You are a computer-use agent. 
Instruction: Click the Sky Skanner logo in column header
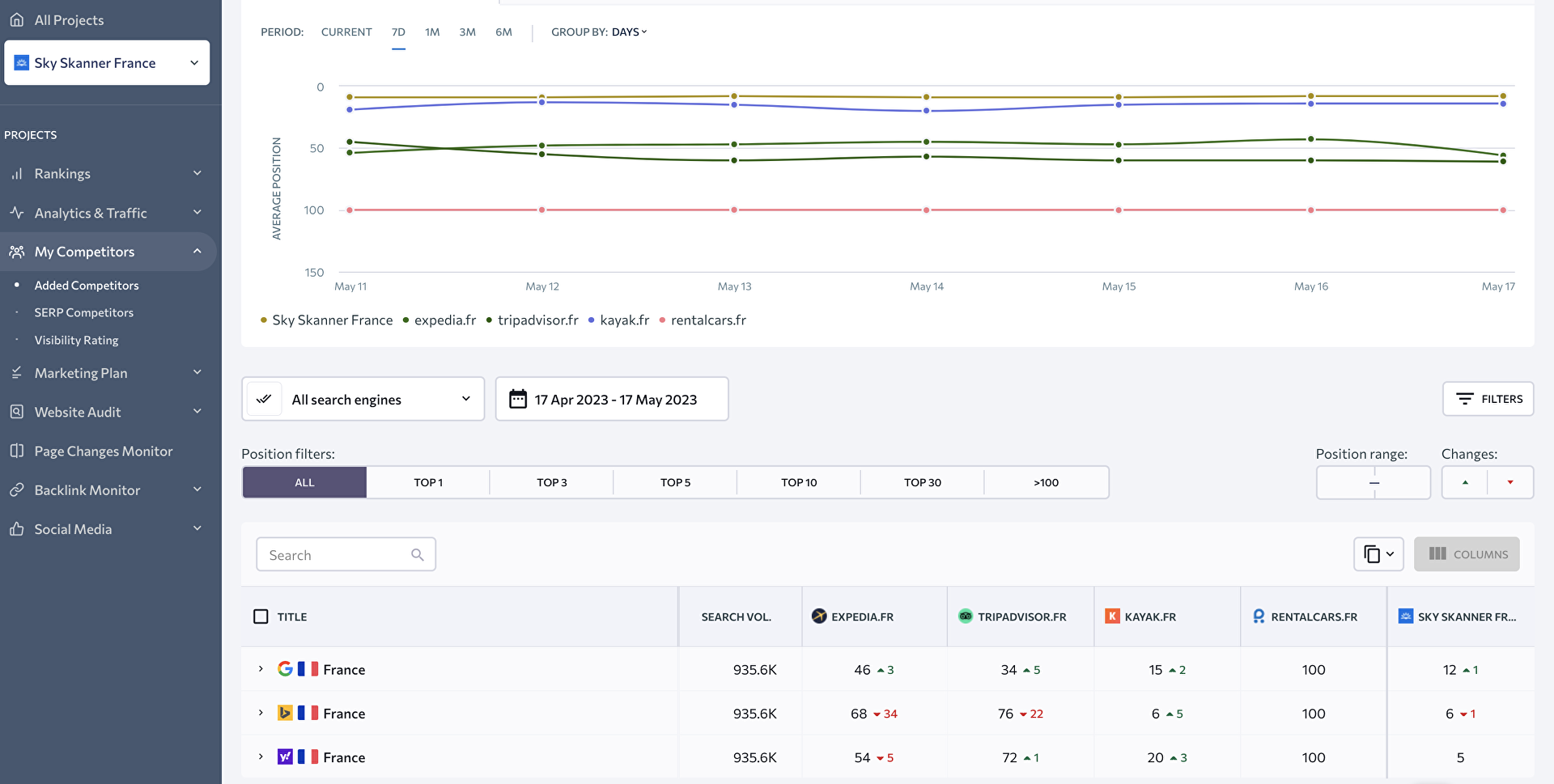point(1406,617)
